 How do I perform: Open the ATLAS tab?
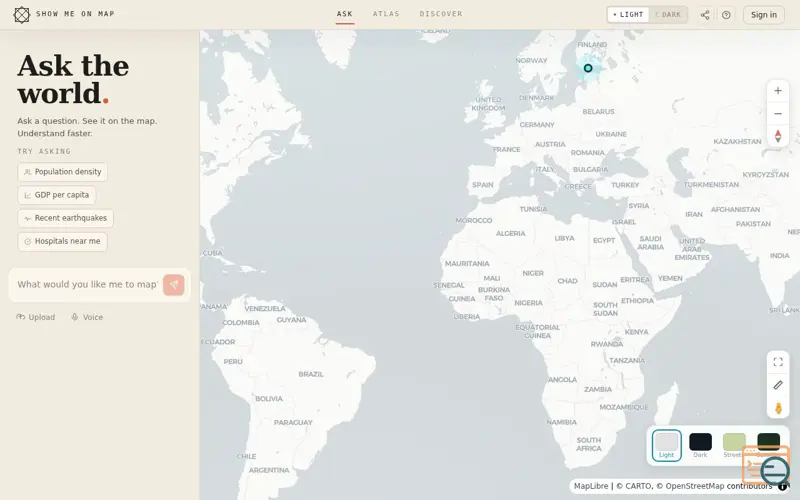point(386,14)
